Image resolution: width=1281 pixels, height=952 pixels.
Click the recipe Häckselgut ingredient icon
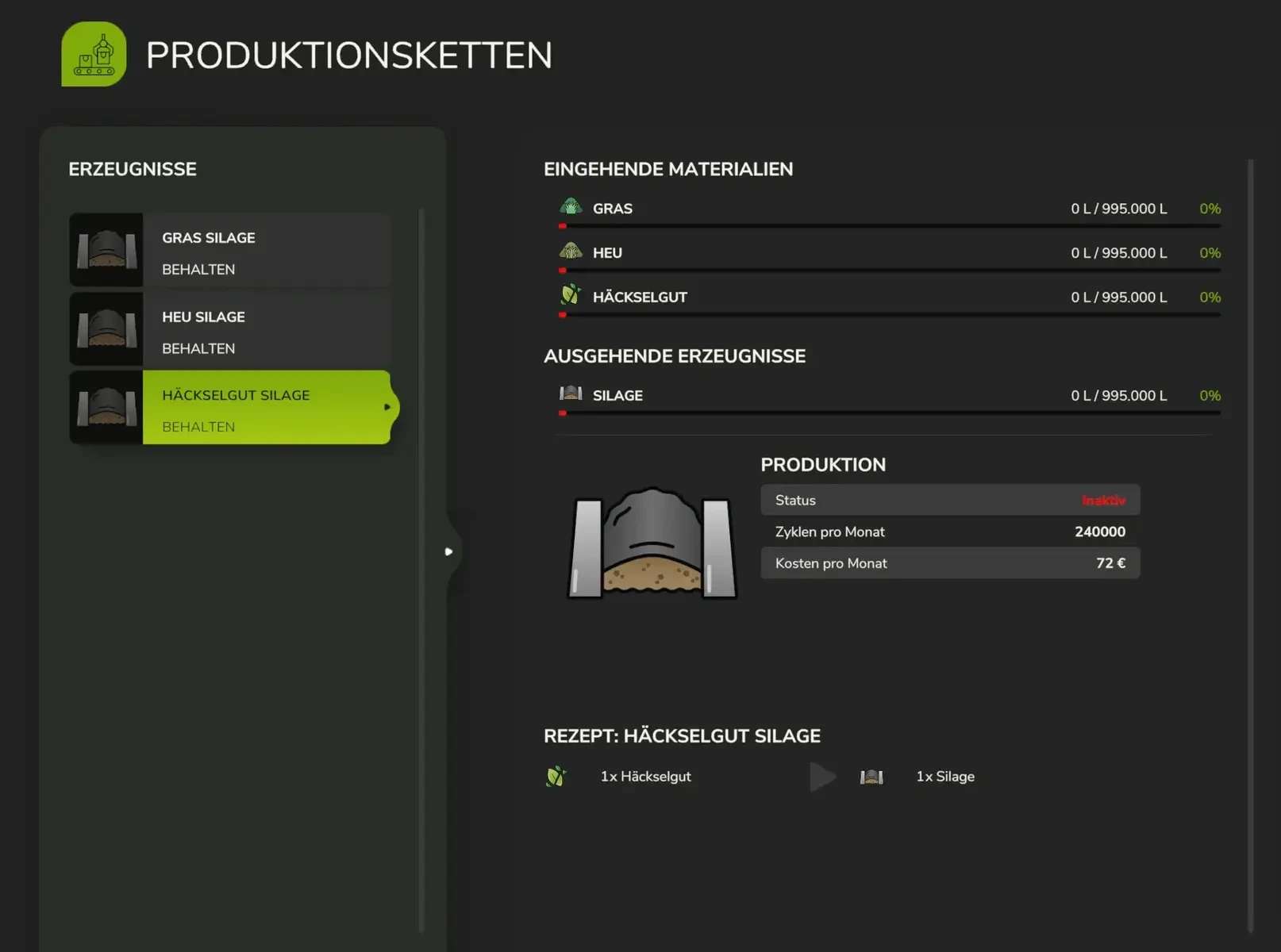pos(556,776)
